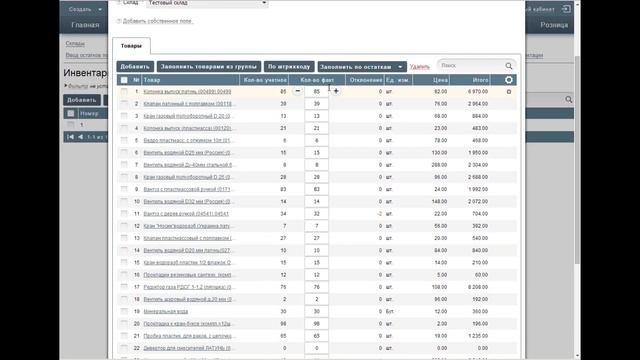Click the search magnifier in goods table
The image size is (640, 360).
(509, 66)
